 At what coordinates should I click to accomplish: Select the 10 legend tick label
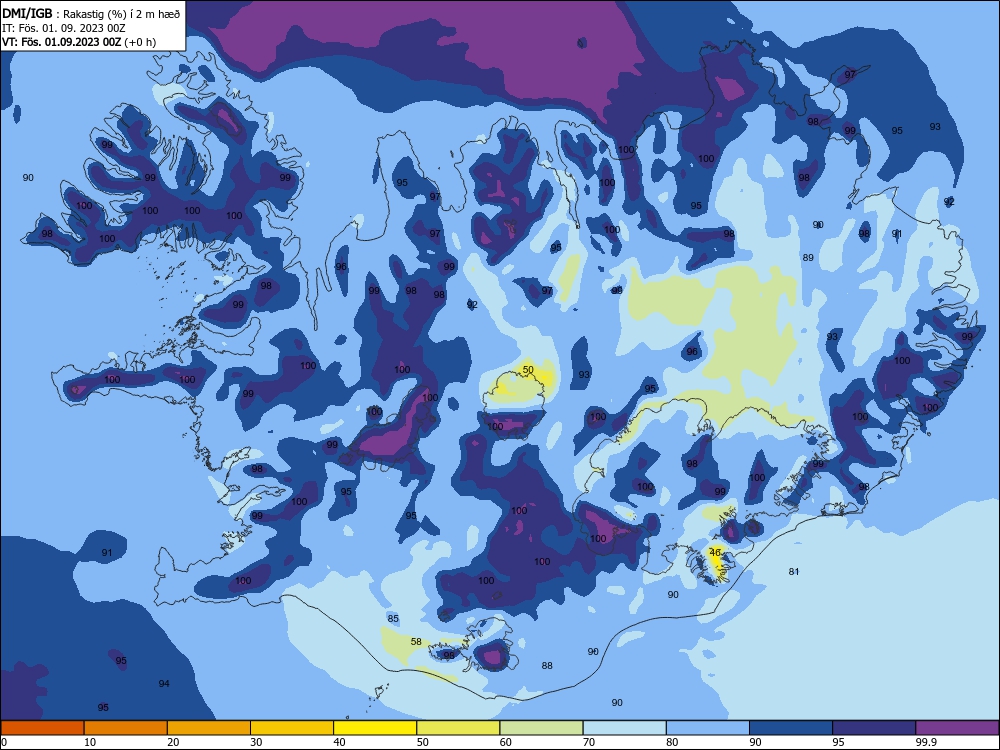point(90,742)
